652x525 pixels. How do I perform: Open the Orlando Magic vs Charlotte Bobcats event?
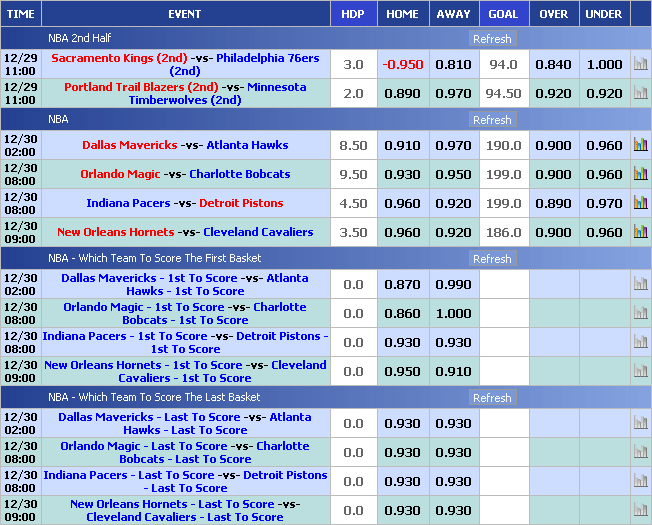click(185, 174)
